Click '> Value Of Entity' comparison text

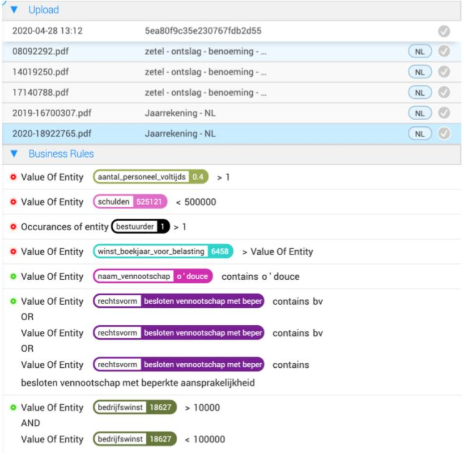point(278,251)
